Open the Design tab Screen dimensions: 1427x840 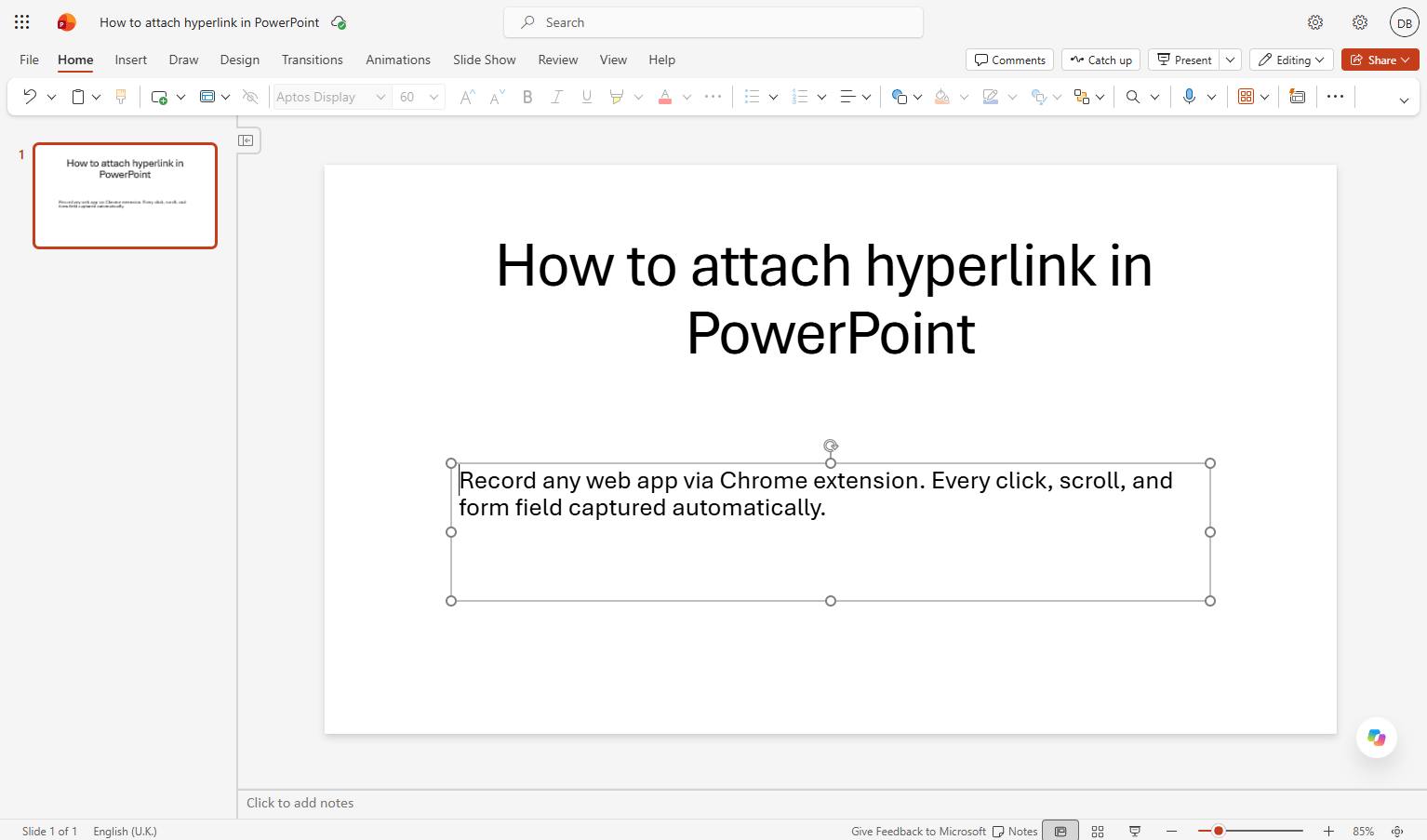point(240,60)
